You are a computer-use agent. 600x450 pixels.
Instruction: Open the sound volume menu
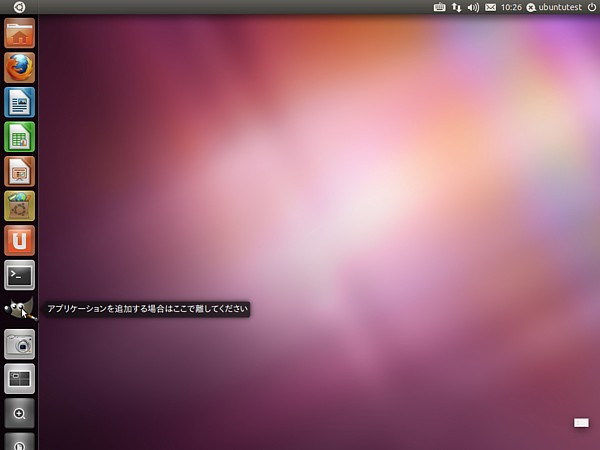click(x=473, y=7)
